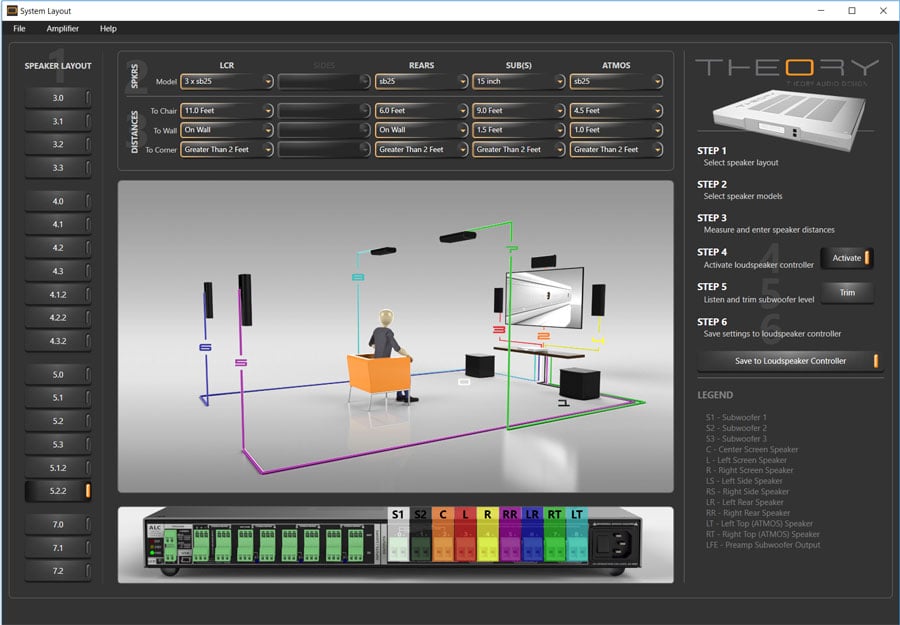
Task: Toggle the Activate loudspeaker controller button
Action: 846,258
